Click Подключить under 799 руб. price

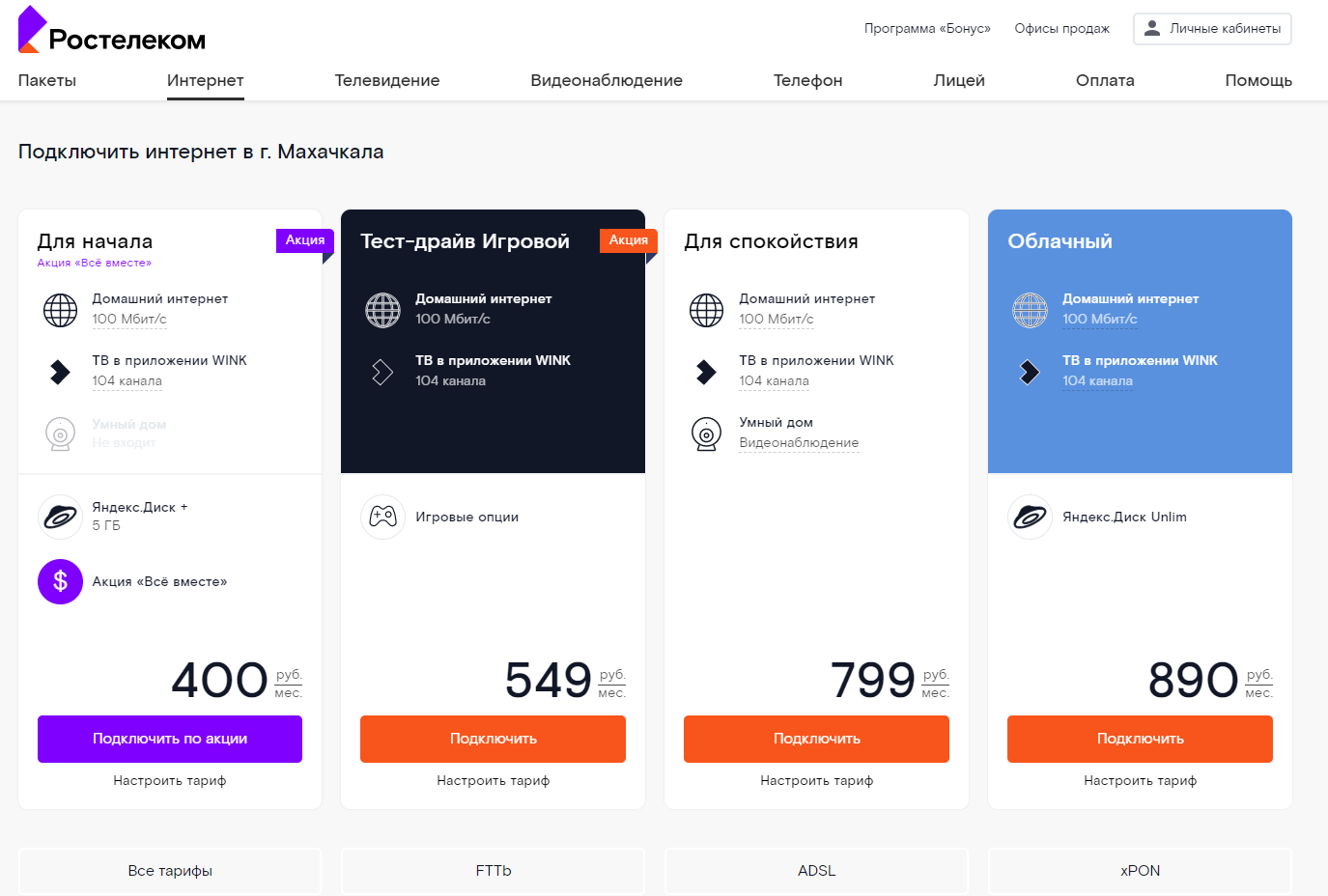point(816,739)
